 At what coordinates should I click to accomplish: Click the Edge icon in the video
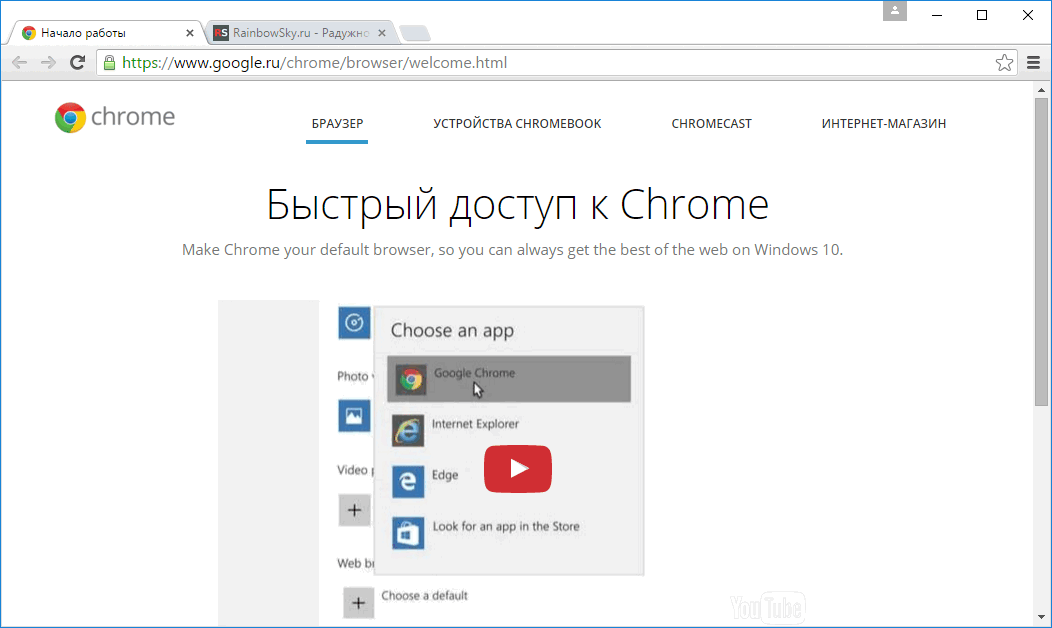click(408, 482)
